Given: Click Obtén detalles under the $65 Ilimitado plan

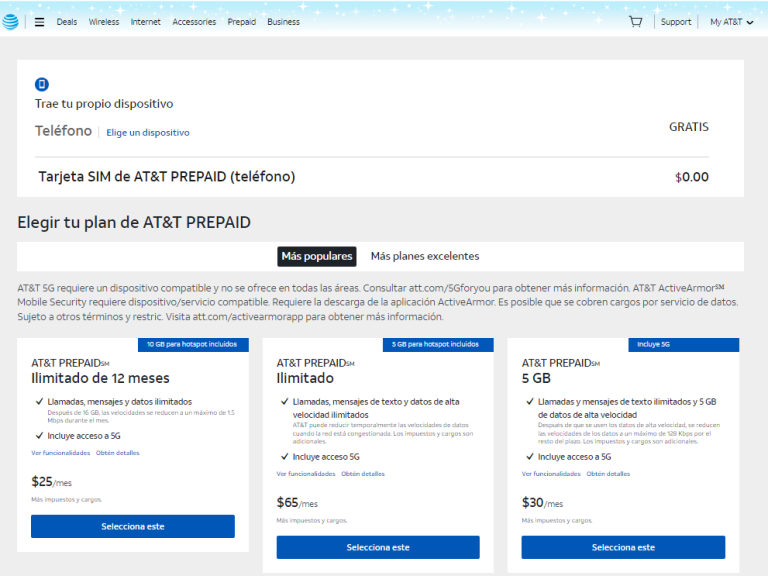Looking at the screenshot, I should [x=362, y=474].
